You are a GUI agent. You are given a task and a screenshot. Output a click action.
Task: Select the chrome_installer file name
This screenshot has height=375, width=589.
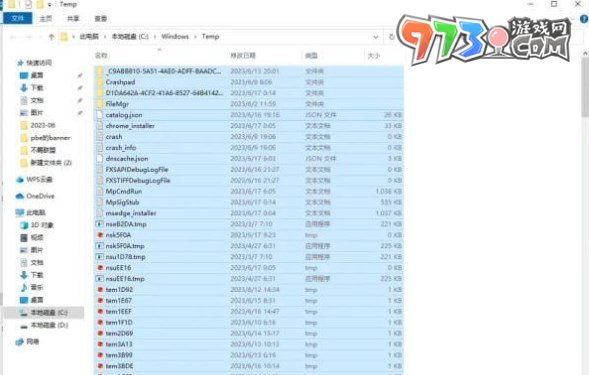130,126
